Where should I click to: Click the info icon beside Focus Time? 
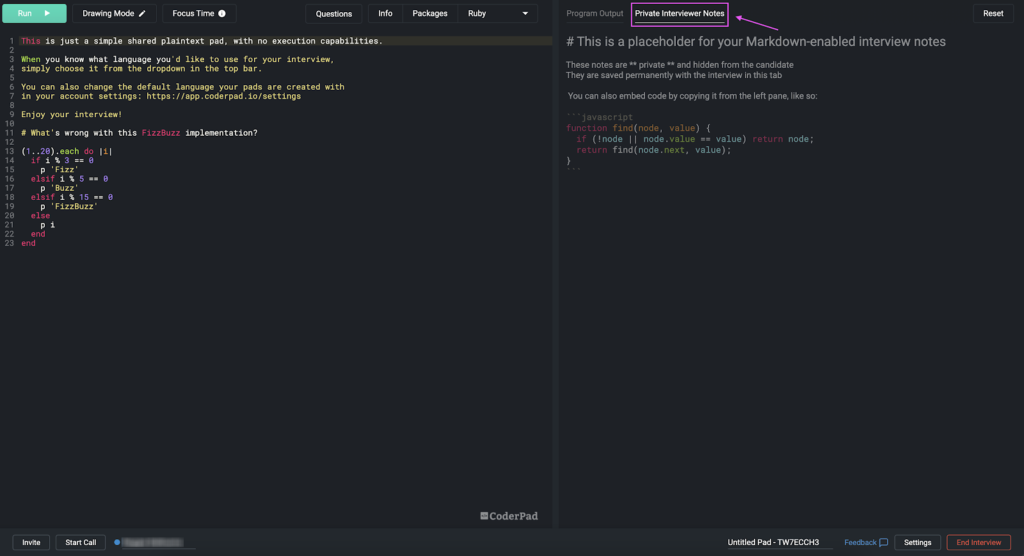click(x=222, y=13)
